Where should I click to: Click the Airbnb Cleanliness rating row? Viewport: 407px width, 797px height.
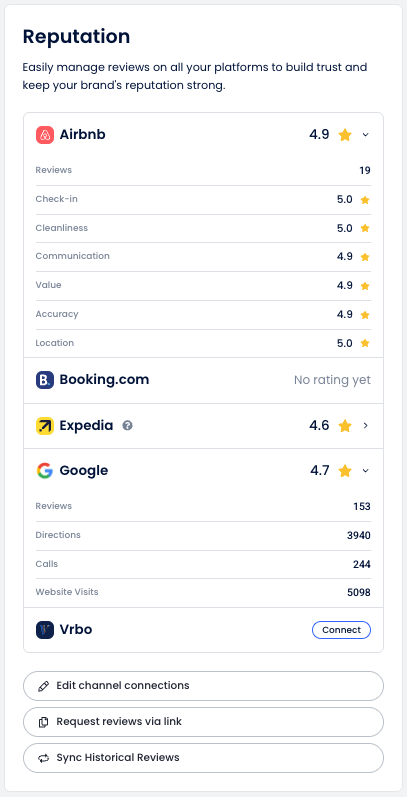[x=203, y=228]
